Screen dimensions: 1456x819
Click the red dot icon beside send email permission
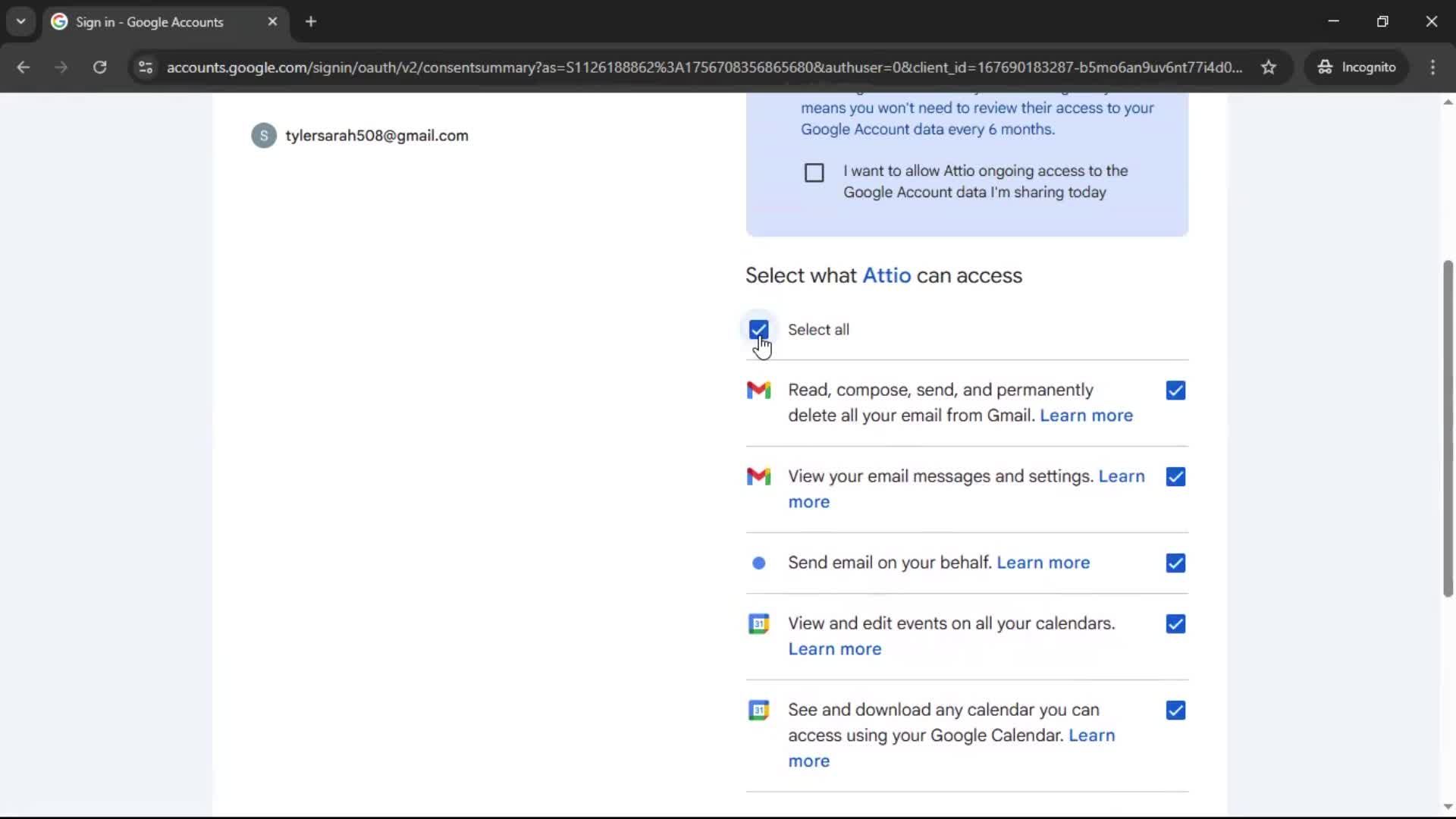click(759, 563)
